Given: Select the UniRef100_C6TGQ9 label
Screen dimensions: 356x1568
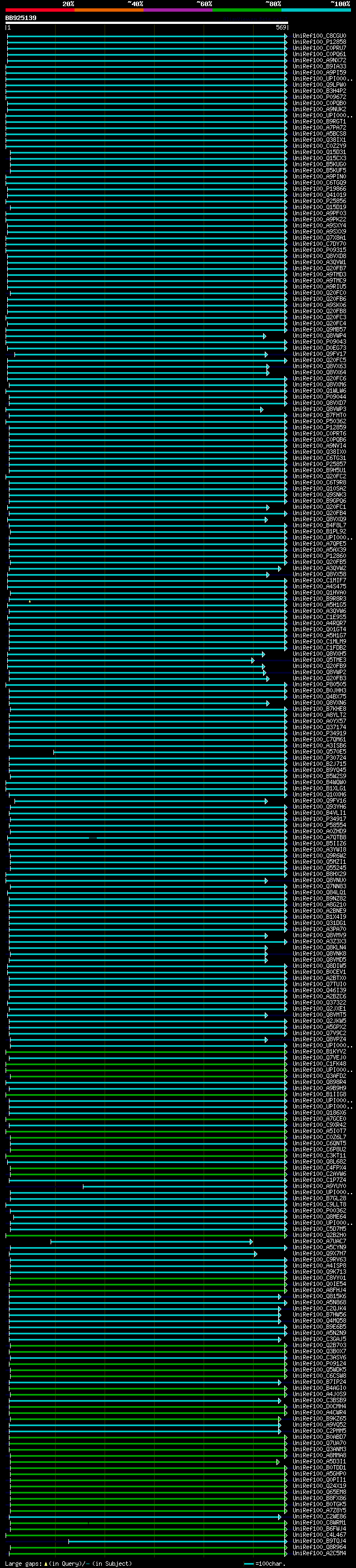Looking at the screenshot, I should click(319, 182).
